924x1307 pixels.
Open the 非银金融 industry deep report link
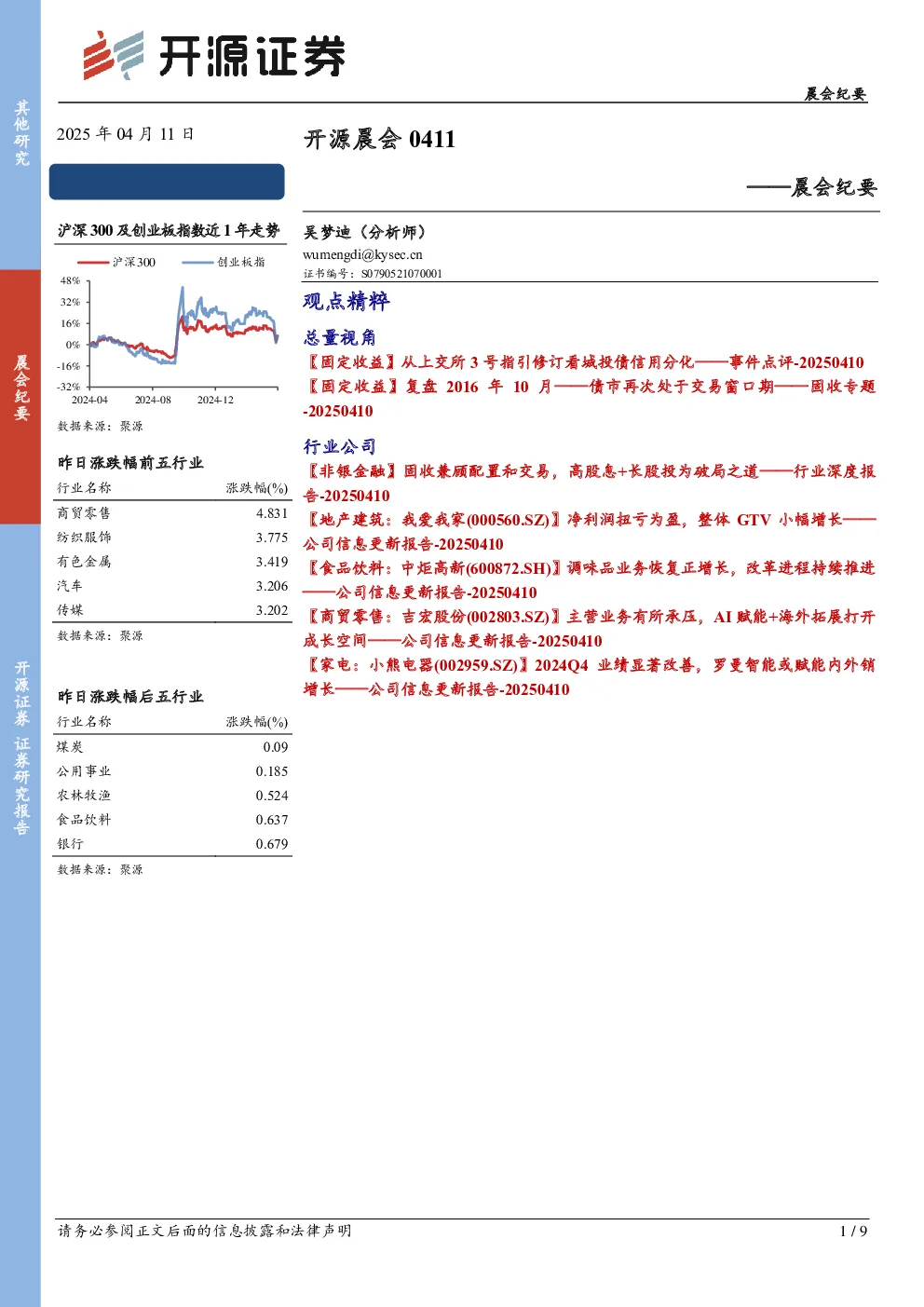pos(590,483)
